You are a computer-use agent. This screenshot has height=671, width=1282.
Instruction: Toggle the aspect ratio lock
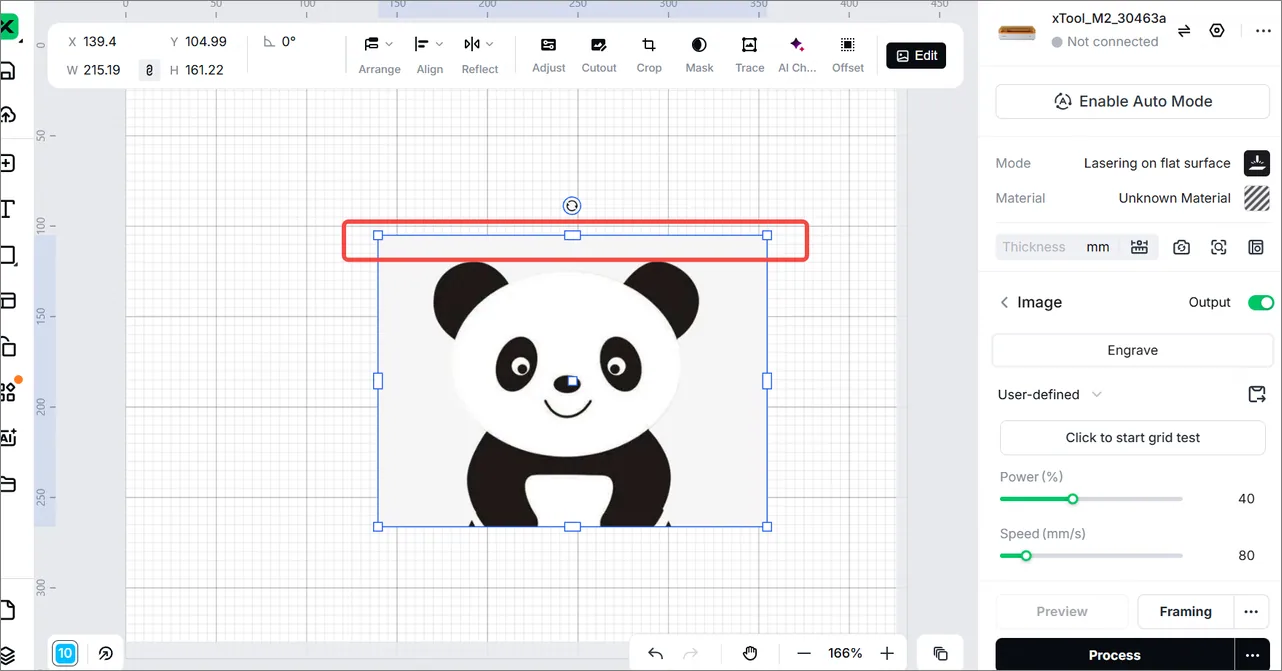tap(149, 70)
